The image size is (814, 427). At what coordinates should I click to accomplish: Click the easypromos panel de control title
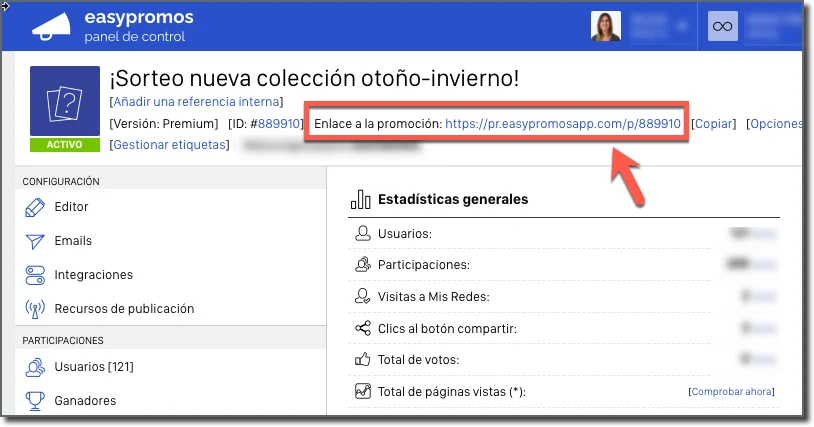click(x=139, y=26)
